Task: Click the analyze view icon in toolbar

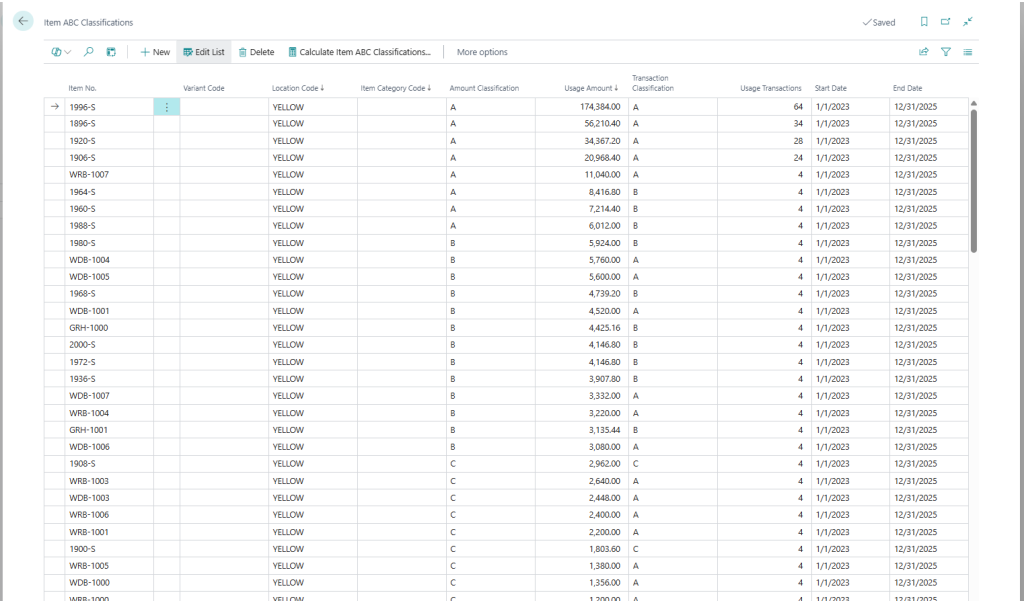Action: [x=111, y=52]
